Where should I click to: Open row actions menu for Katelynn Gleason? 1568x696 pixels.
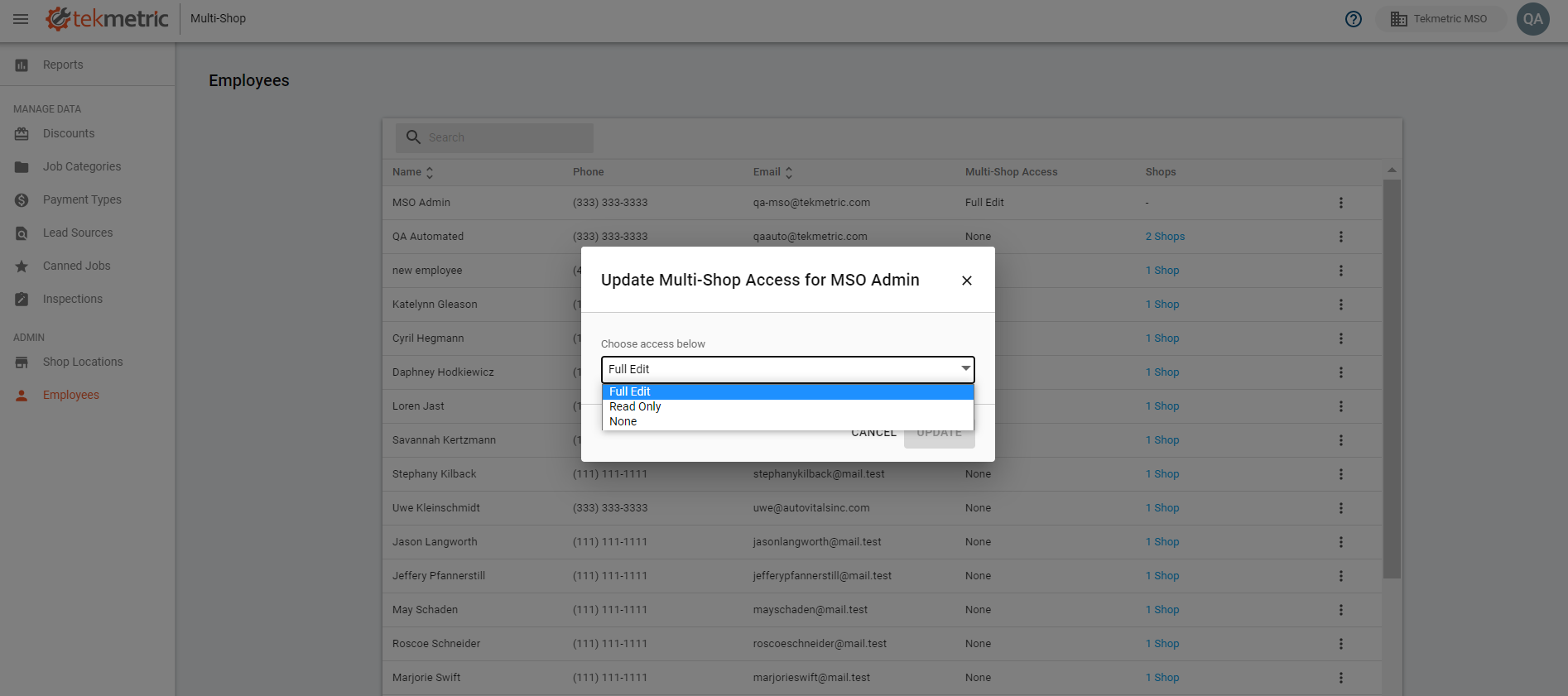[1341, 305]
